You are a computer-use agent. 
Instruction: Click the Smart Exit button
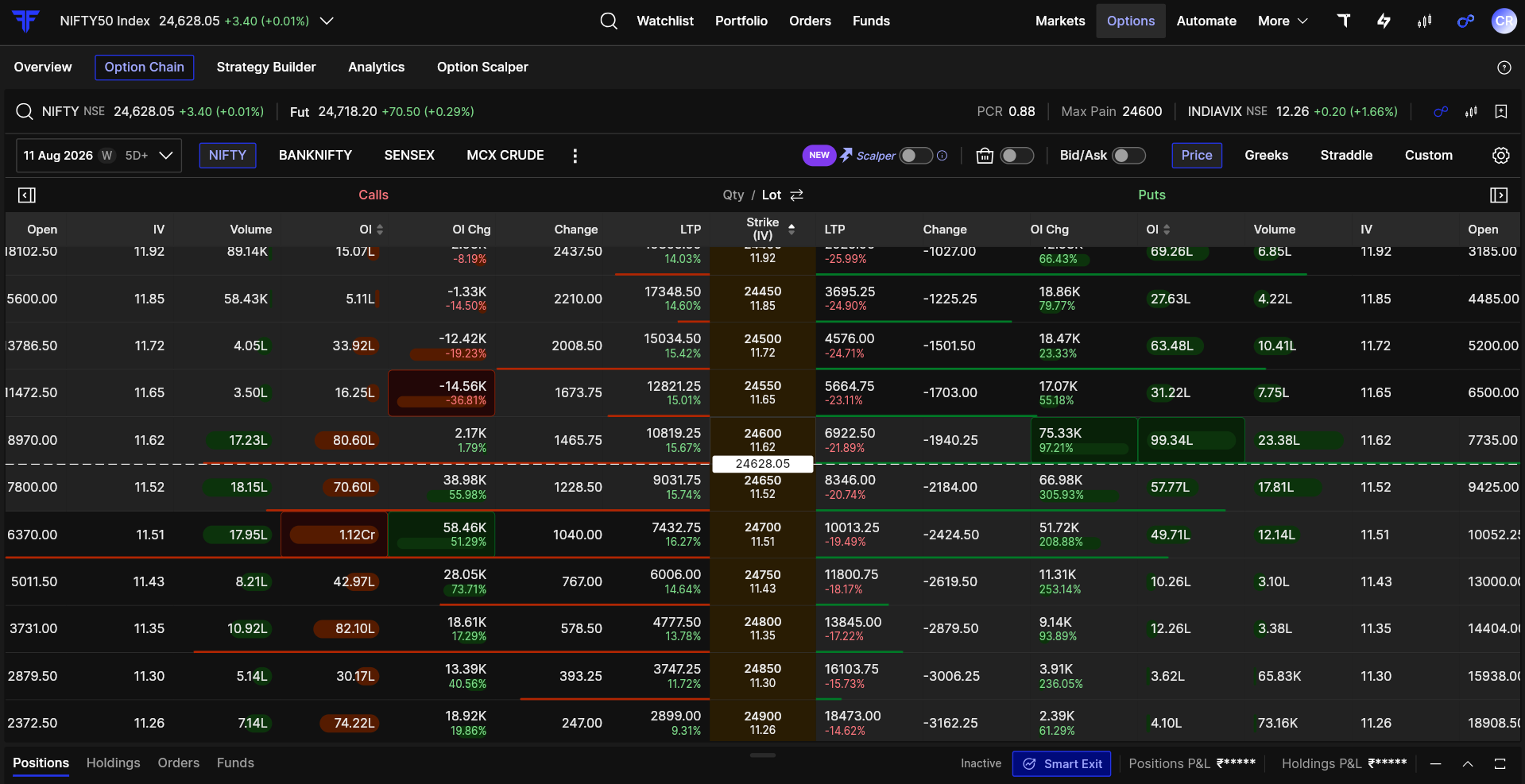1062,764
